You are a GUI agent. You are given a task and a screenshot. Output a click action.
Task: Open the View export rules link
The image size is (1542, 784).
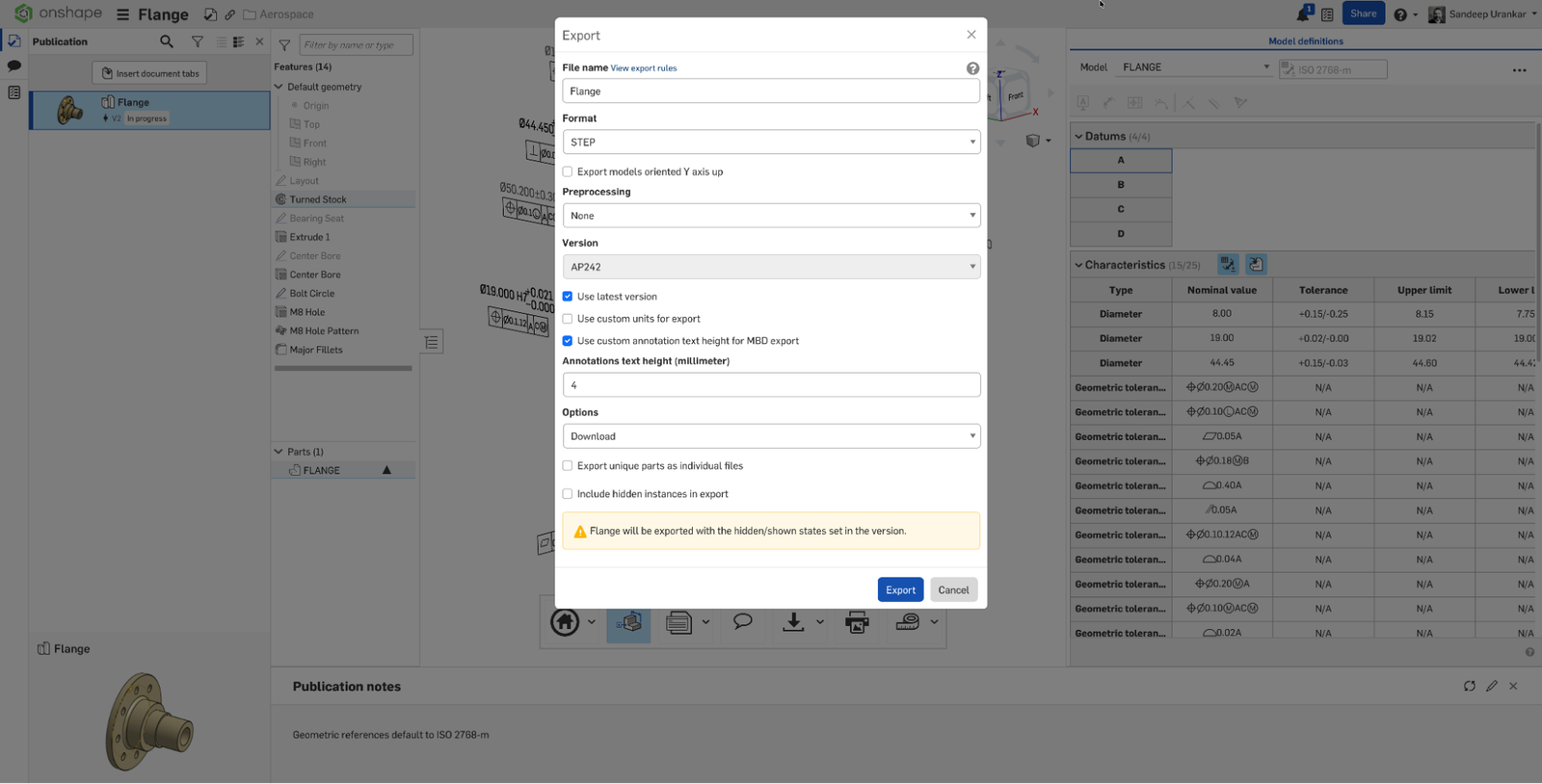pyautogui.click(x=644, y=68)
